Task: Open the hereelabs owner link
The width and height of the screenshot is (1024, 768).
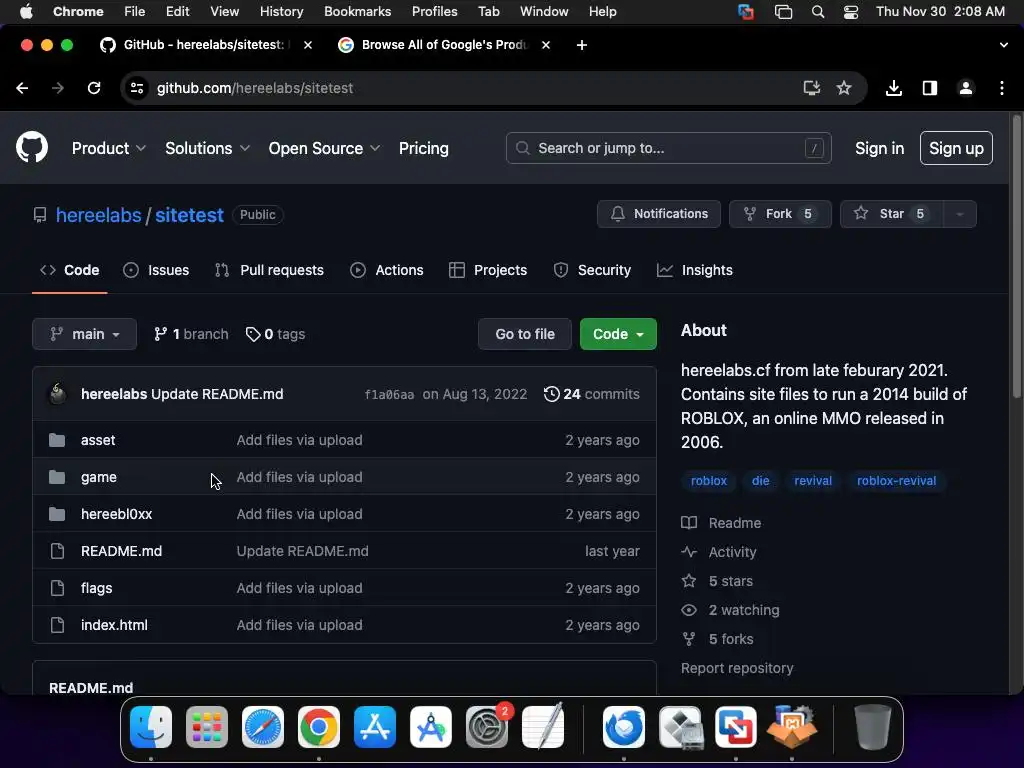Action: click(99, 215)
